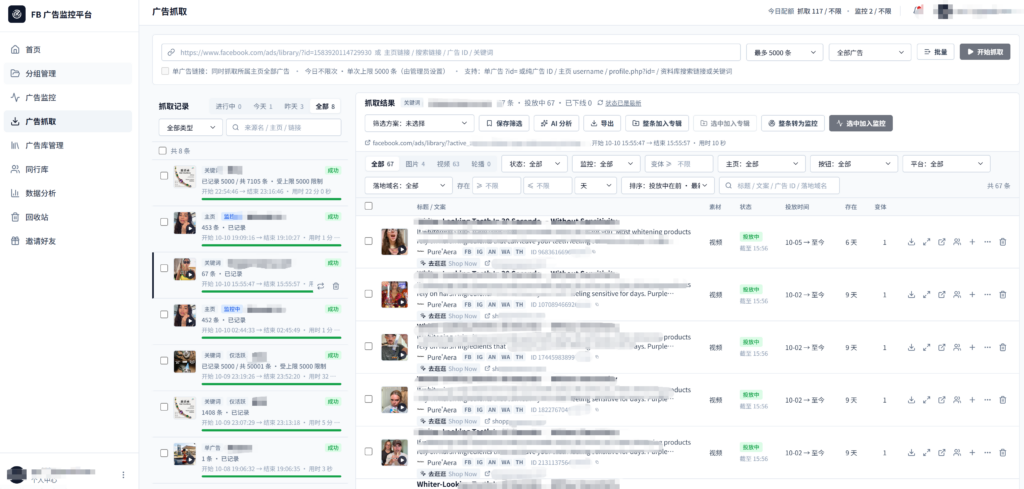Open the 按钮: 全部 dropdown
This screenshot has height=489, width=1024.
pyautogui.click(x=853, y=164)
